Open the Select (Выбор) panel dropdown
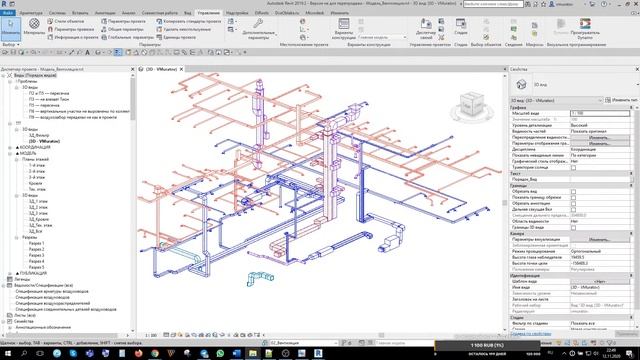Image resolution: width=640 pixels, height=360 pixels. (11, 44)
